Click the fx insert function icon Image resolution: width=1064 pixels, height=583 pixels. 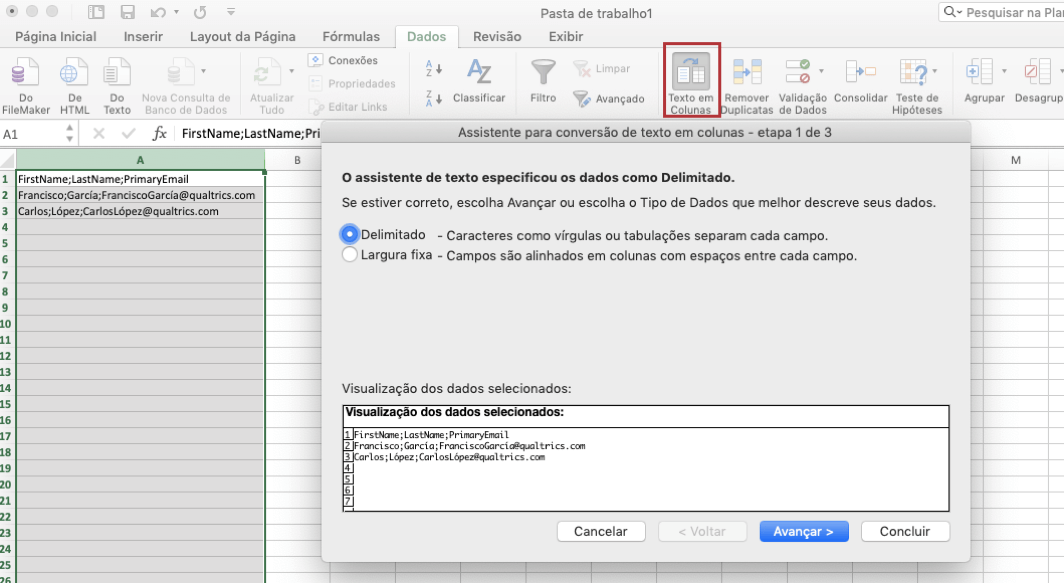click(x=159, y=133)
